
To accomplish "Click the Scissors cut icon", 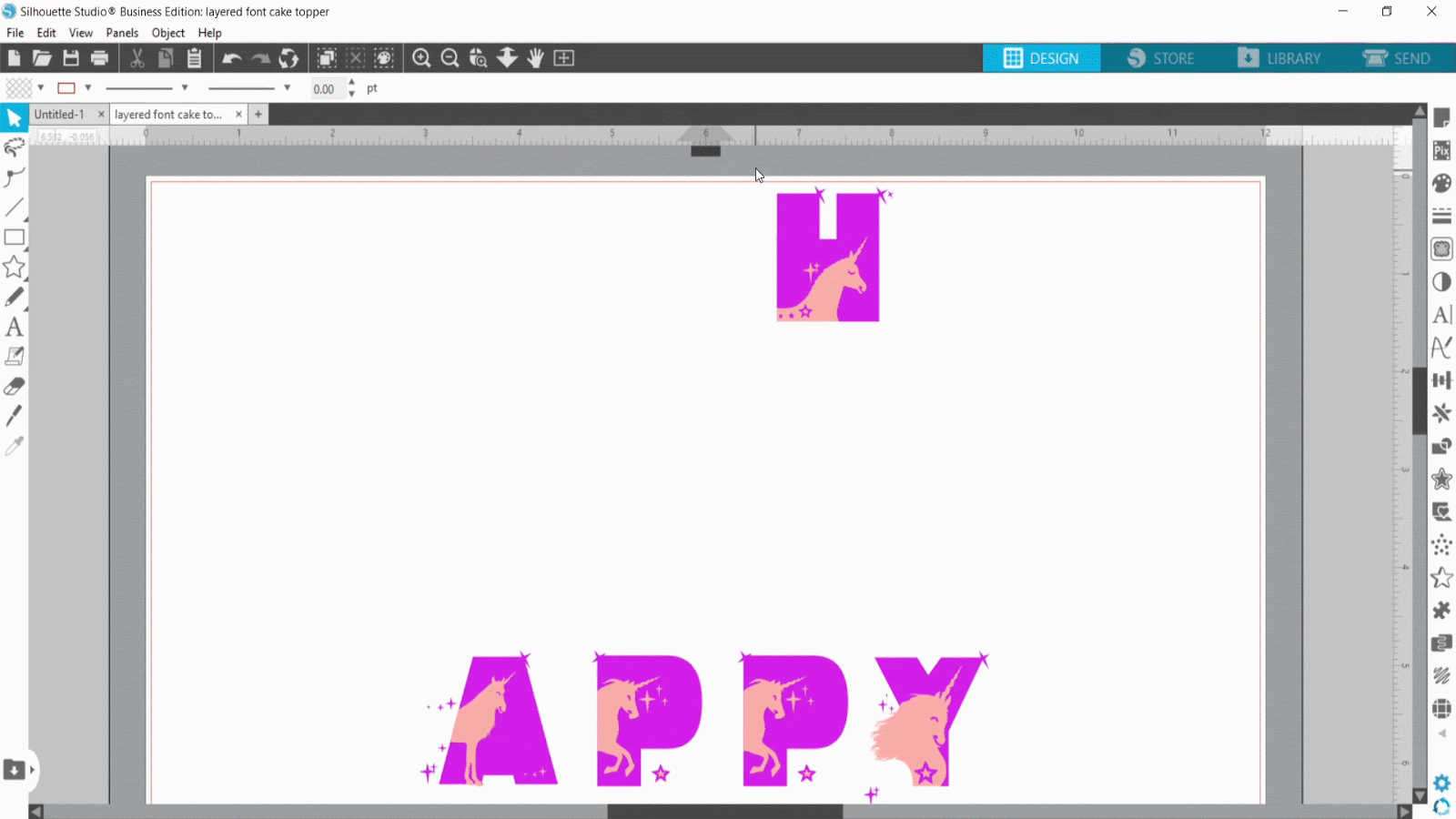I will [x=137, y=57].
